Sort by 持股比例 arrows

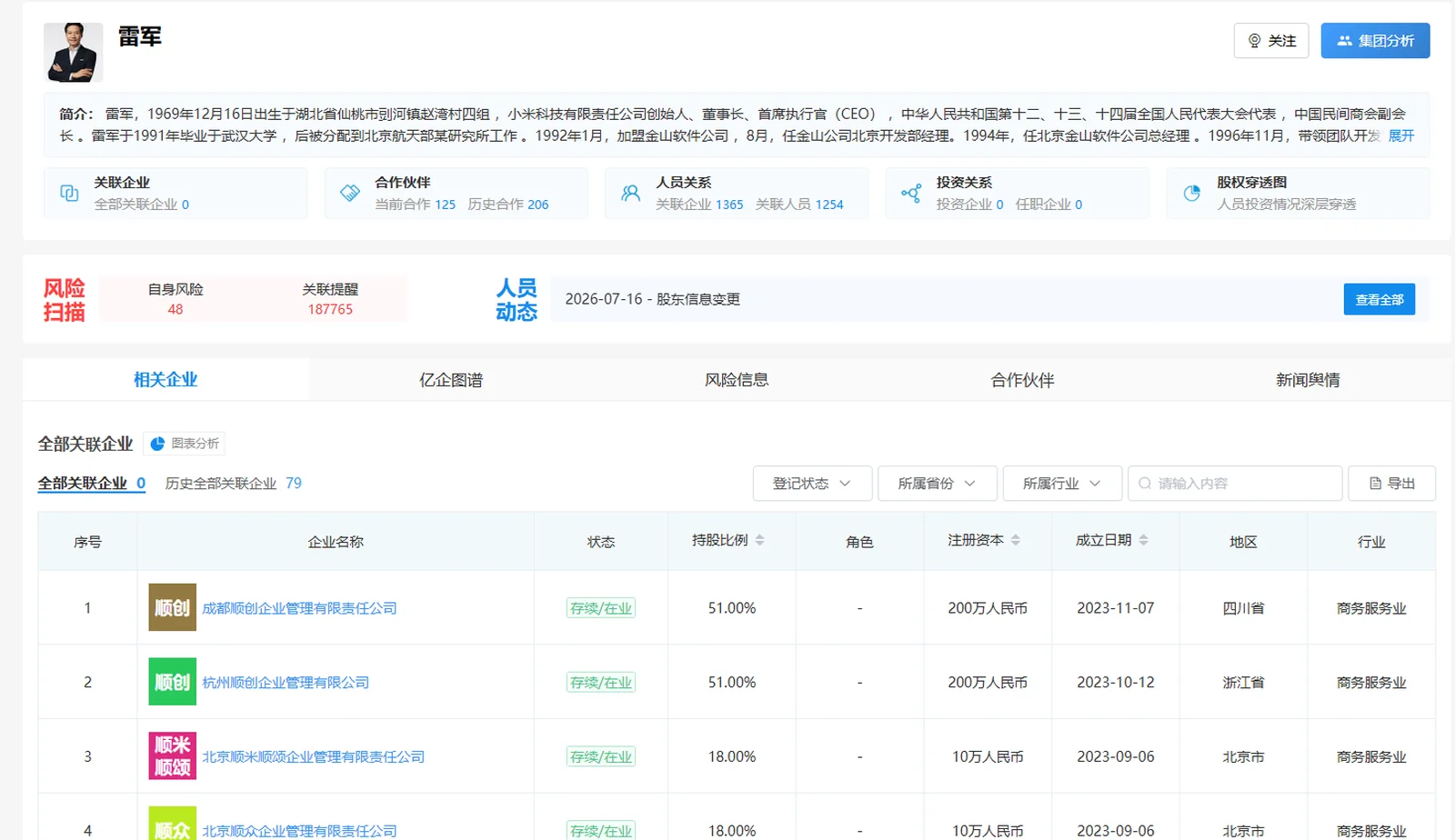(x=759, y=540)
